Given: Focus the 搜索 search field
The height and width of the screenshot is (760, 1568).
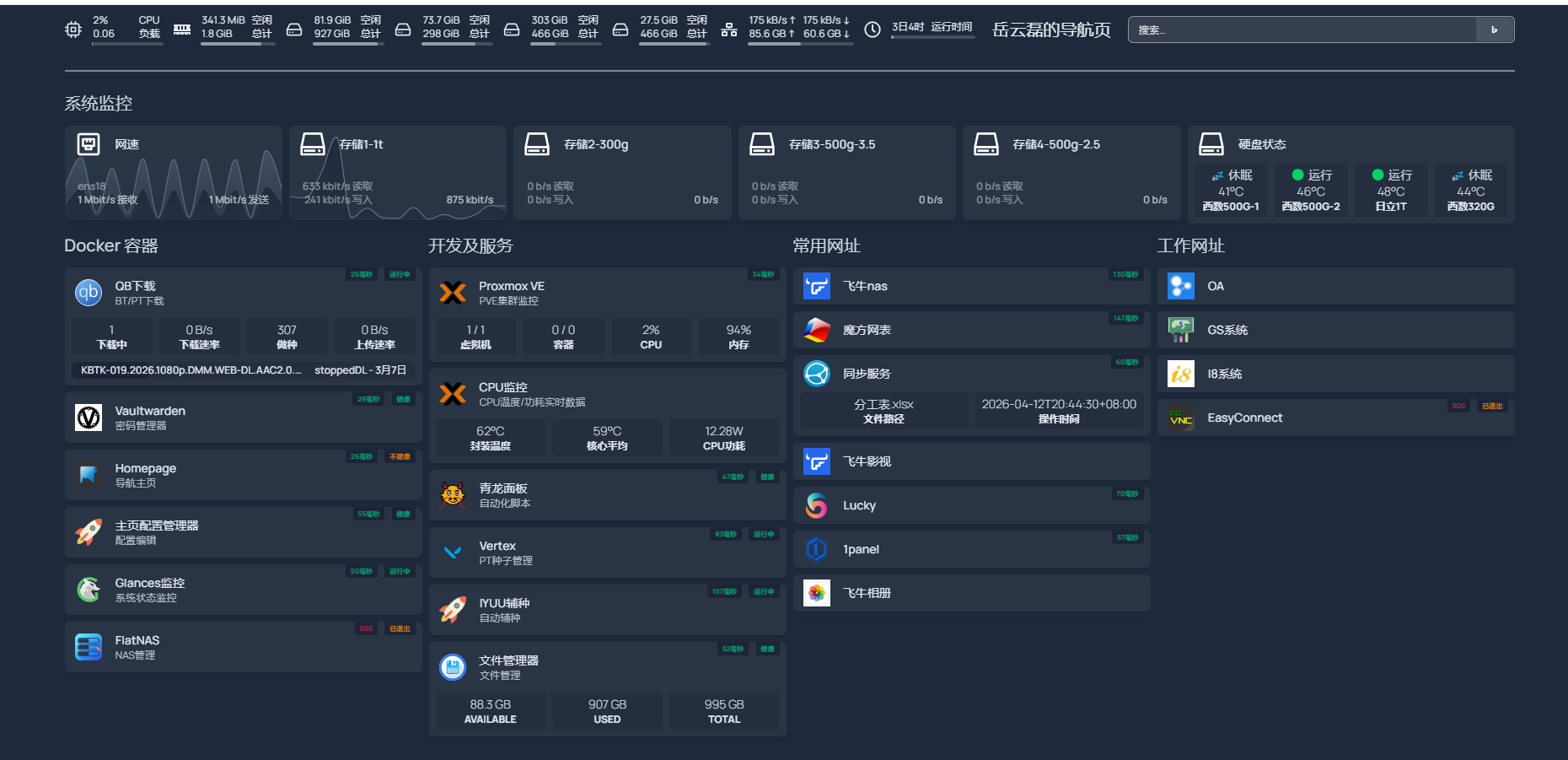Looking at the screenshot, I should pyautogui.click(x=1302, y=30).
